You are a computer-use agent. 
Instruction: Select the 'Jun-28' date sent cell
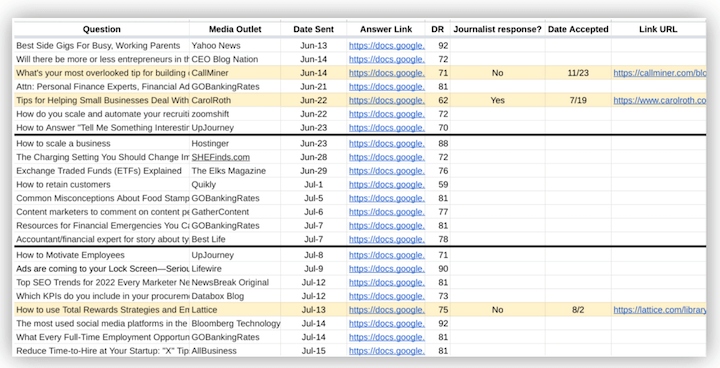click(x=314, y=157)
